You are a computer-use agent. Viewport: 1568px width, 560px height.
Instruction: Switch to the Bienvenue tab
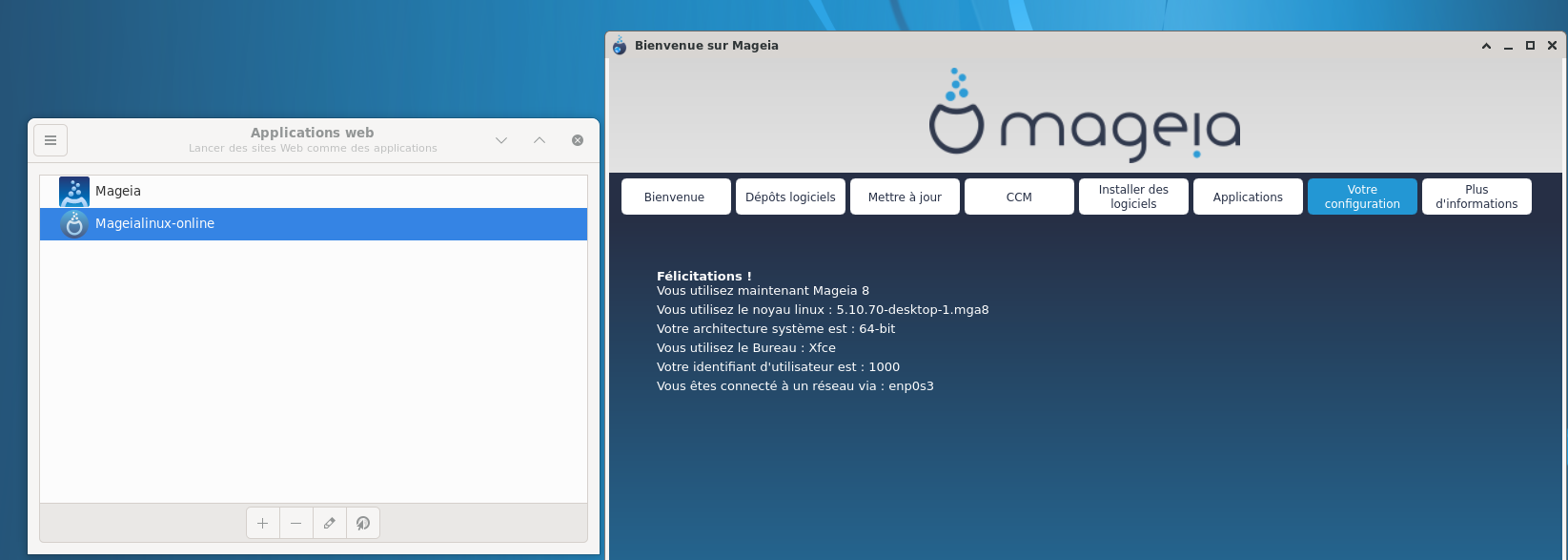coord(676,197)
